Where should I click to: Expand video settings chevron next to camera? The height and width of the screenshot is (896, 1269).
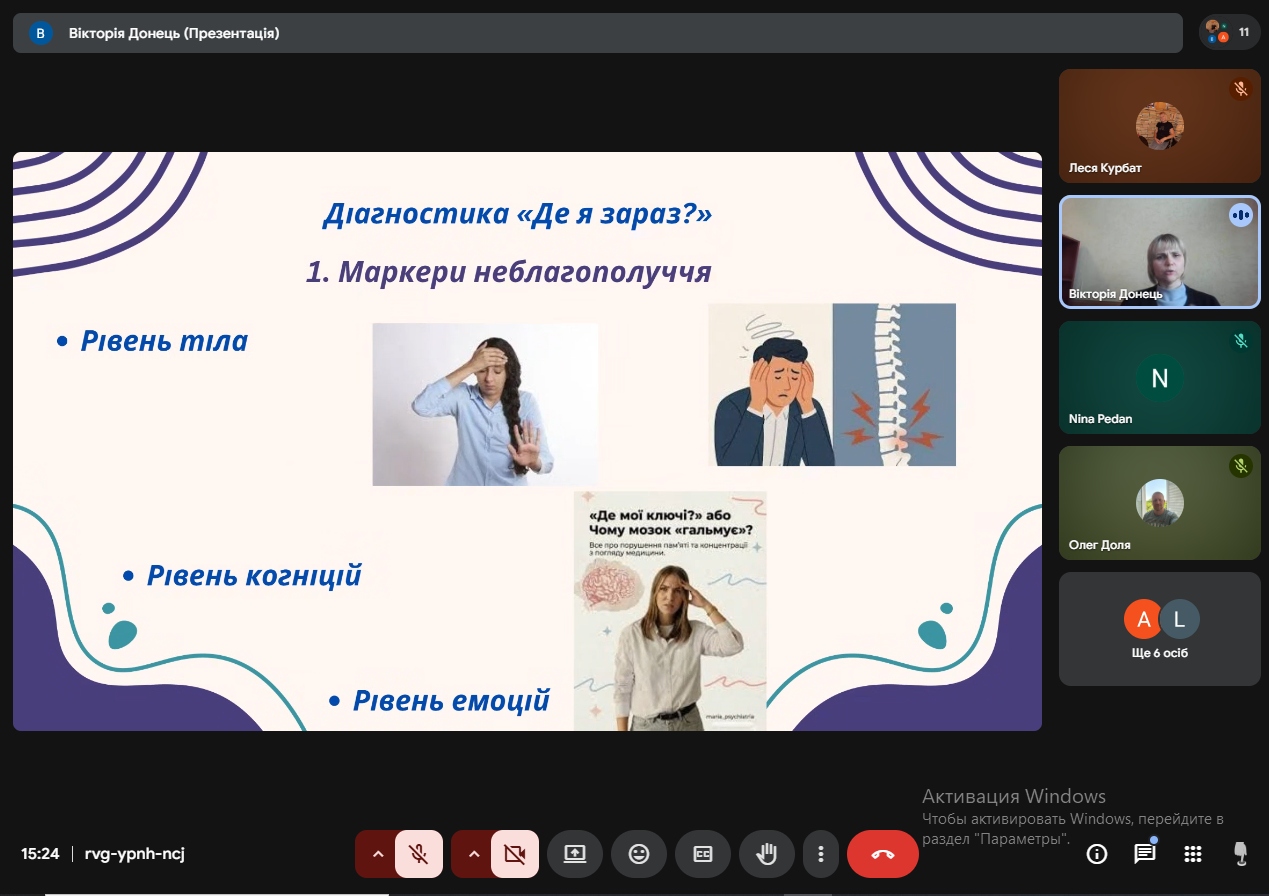473,854
